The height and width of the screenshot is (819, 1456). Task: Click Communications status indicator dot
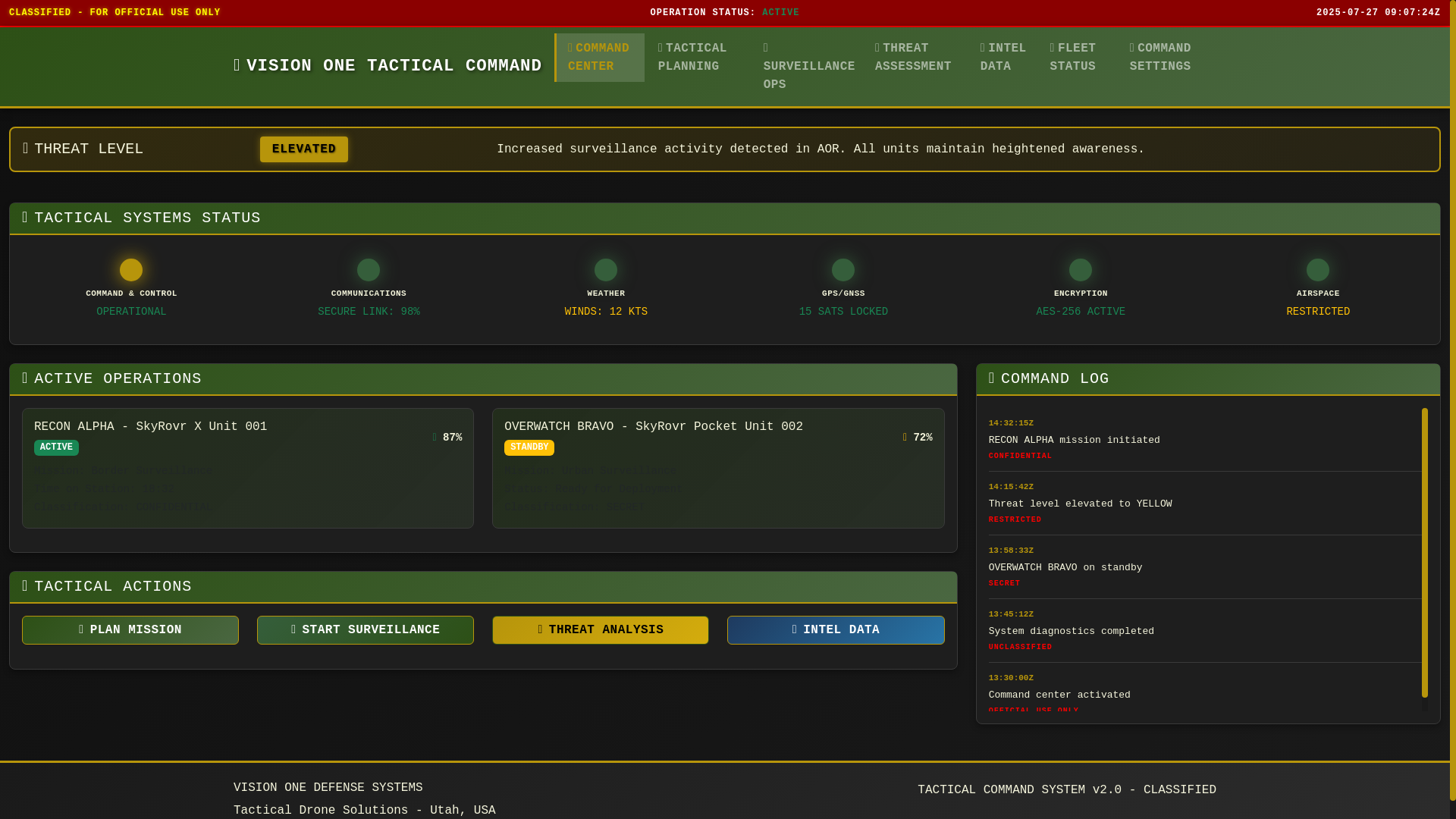tap(369, 270)
